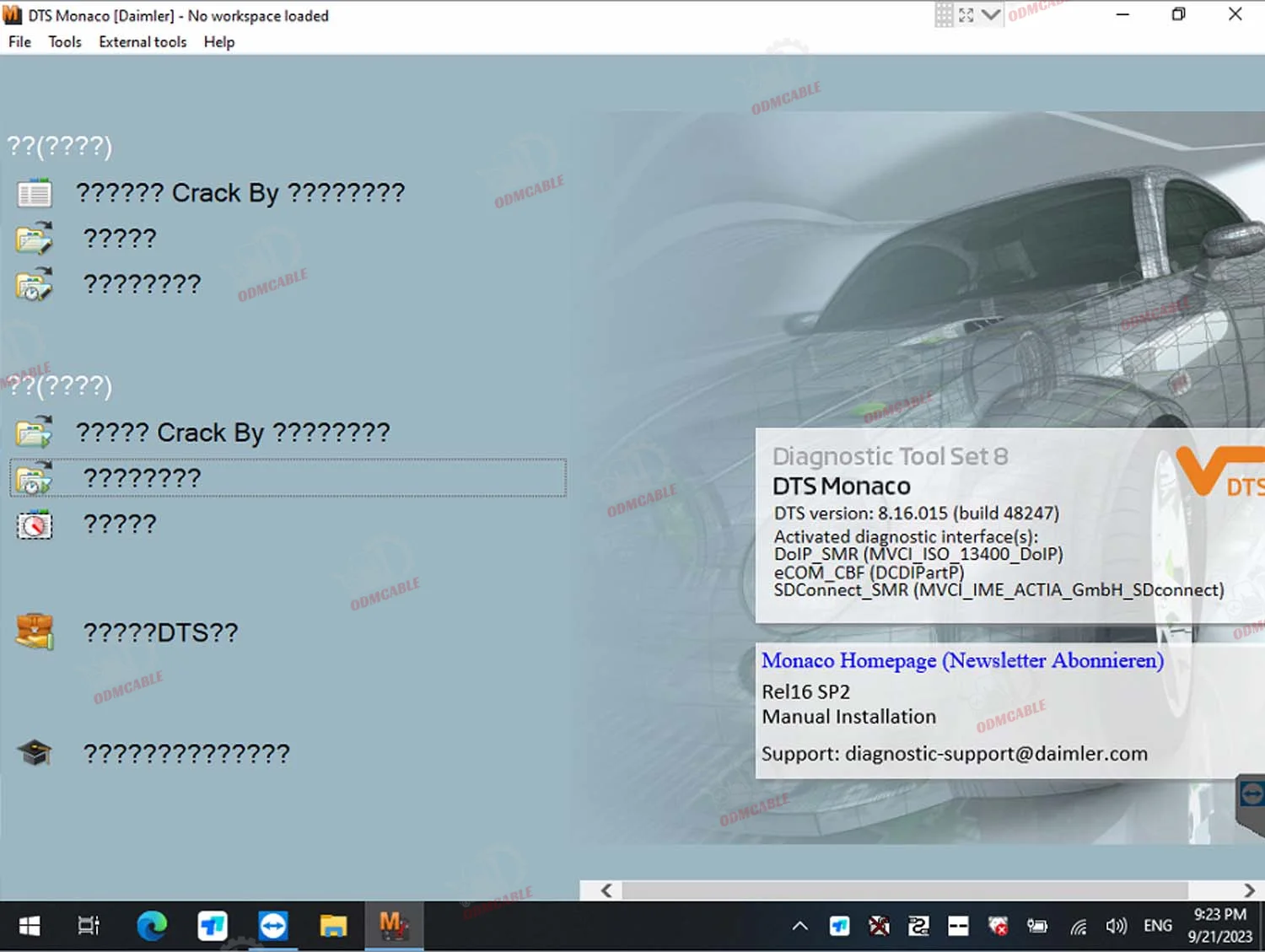Click the ?????DTS?? entry label

[x=160, y=632]
